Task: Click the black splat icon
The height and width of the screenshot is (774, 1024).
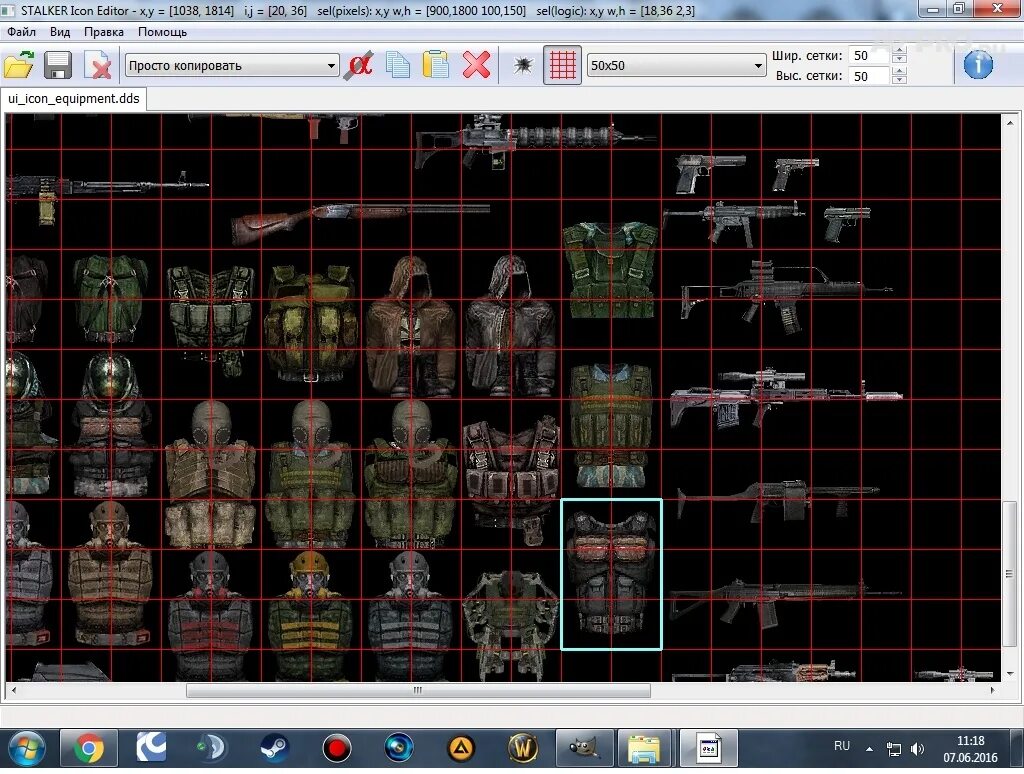Action: [523, 65]
